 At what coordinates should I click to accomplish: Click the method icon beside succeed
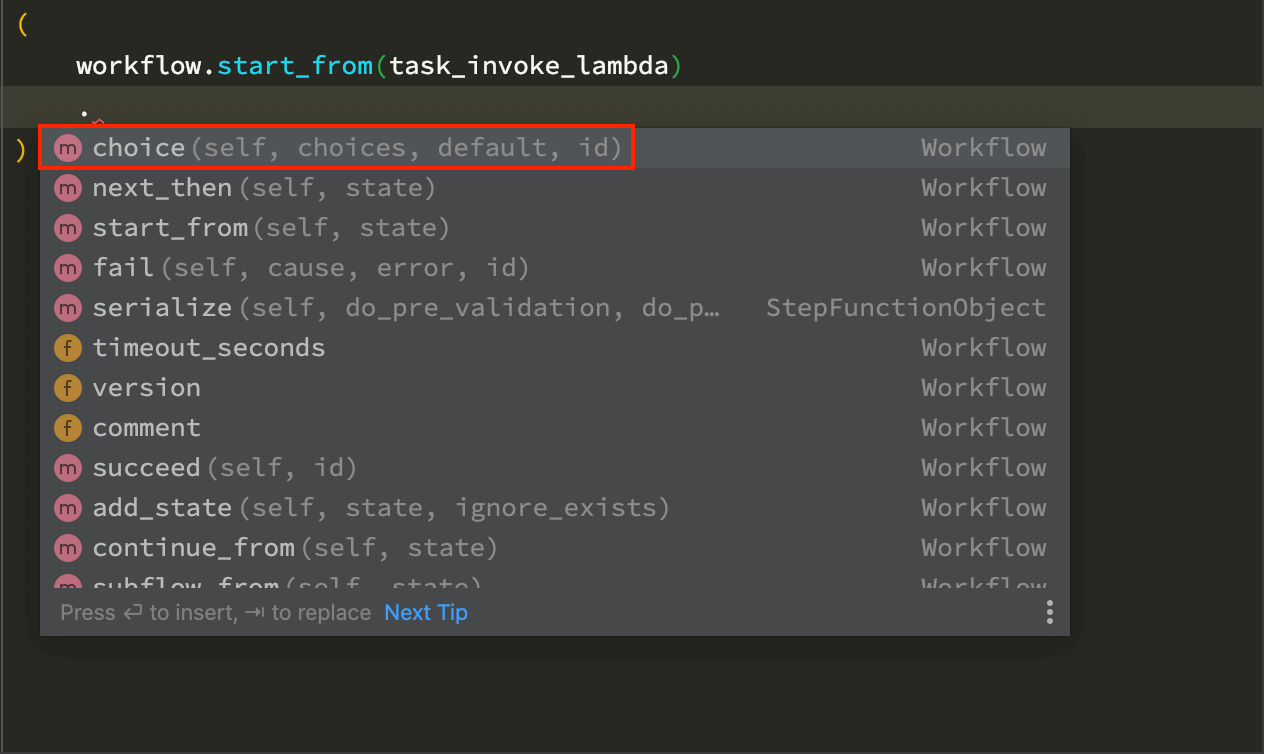pos(67,468)
